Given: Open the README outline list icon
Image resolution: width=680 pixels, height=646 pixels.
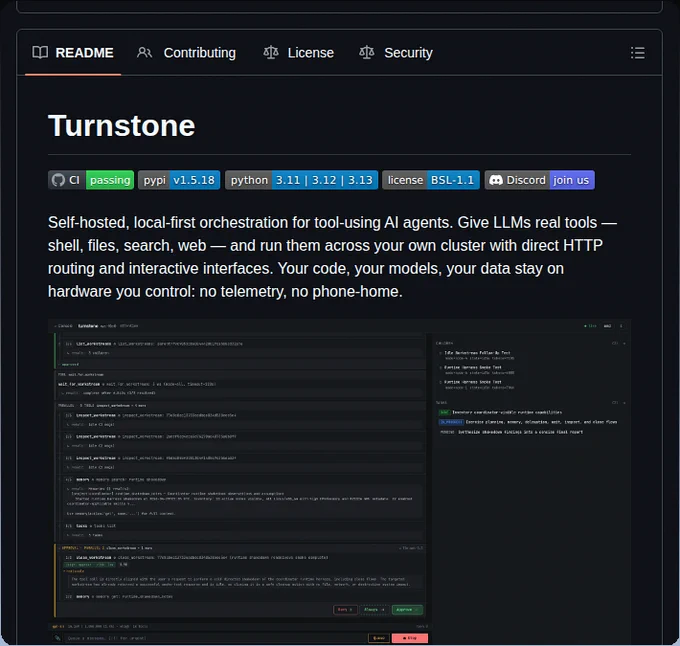Looking at the screenshot, I should pyautogui.click(x=637, y=53).
